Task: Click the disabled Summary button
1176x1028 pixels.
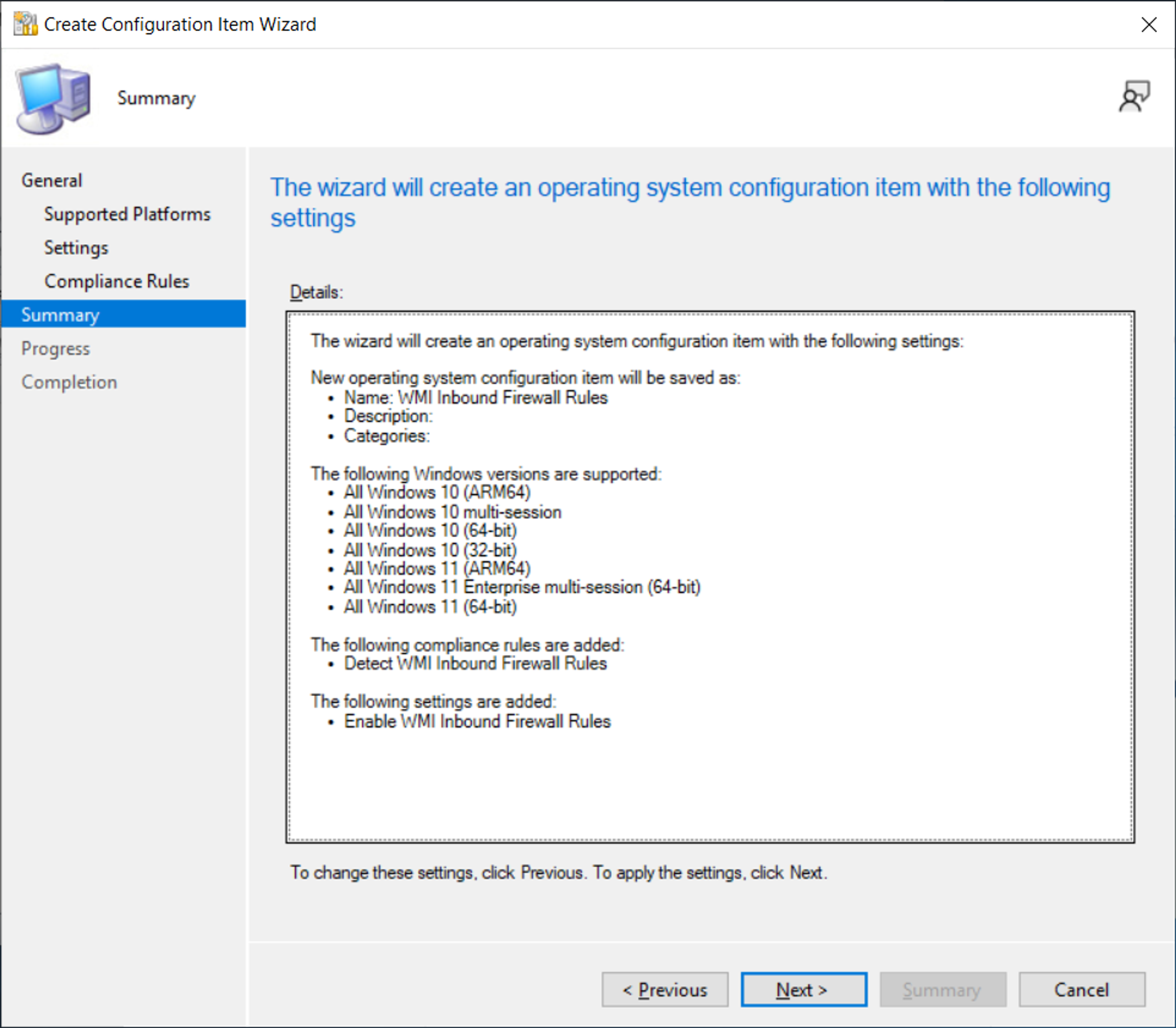Action: tap(943, 989)
